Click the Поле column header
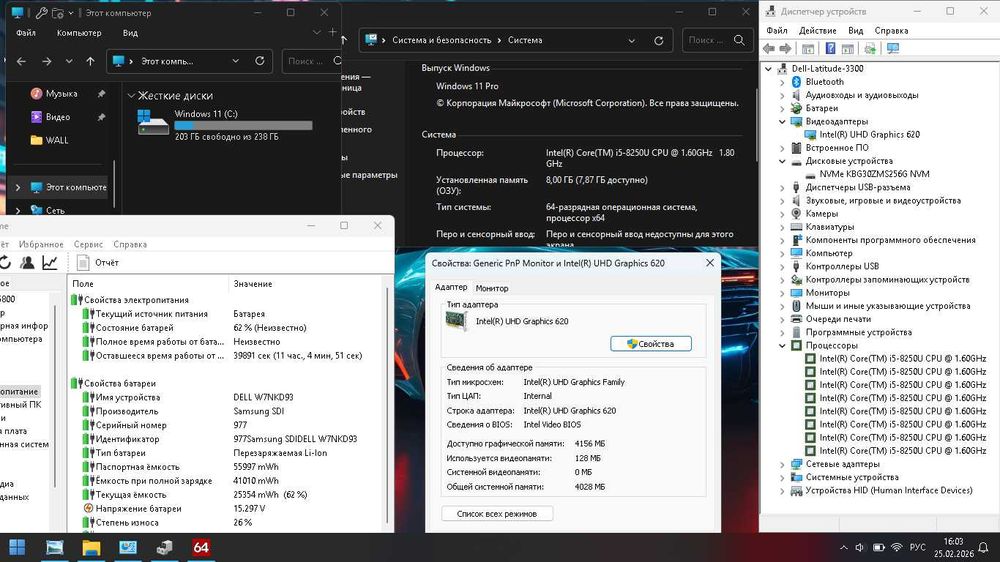This screenshot has height=562, width=1000. click(x=148, y=284)
